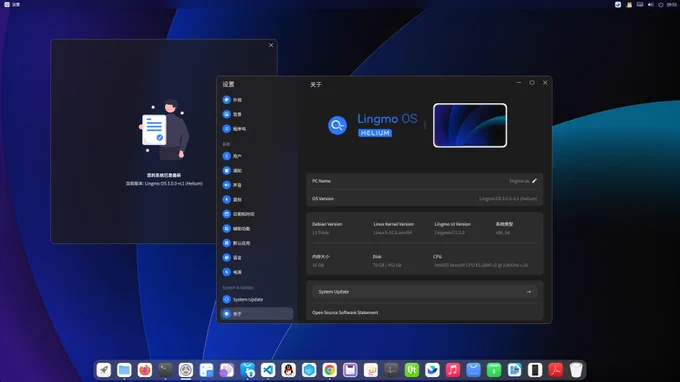
Task: Open System Update row in the About page
Action: (425, 292)
